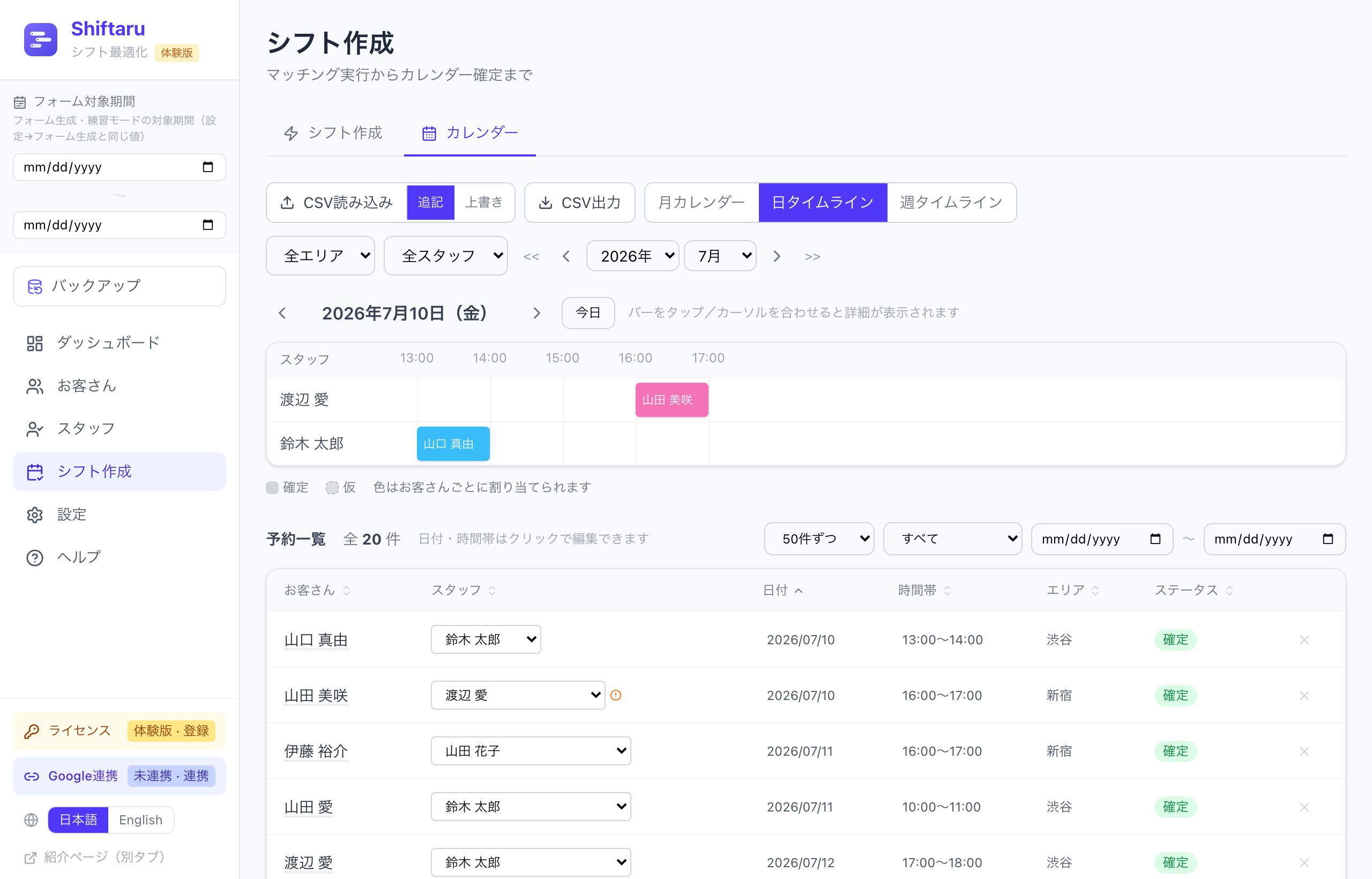Click the ライセンス 体験版・登録 button
This screenshot has height=879, width=1372.
pyautogui.click(x=120, y=731)
